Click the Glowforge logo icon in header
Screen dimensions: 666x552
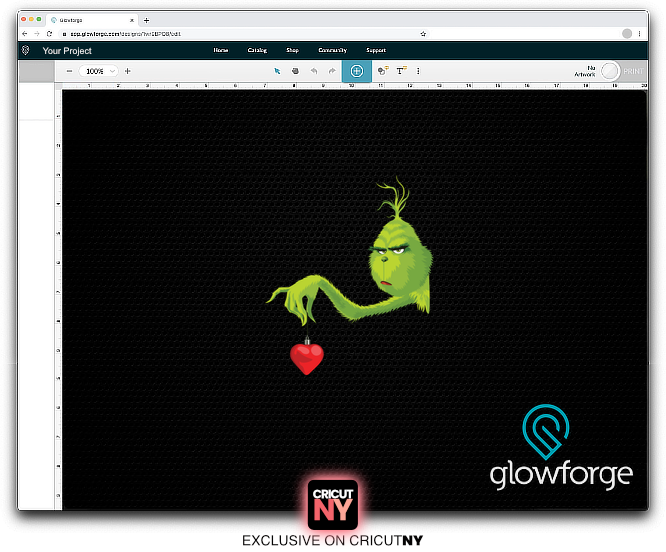pos(25,51)
